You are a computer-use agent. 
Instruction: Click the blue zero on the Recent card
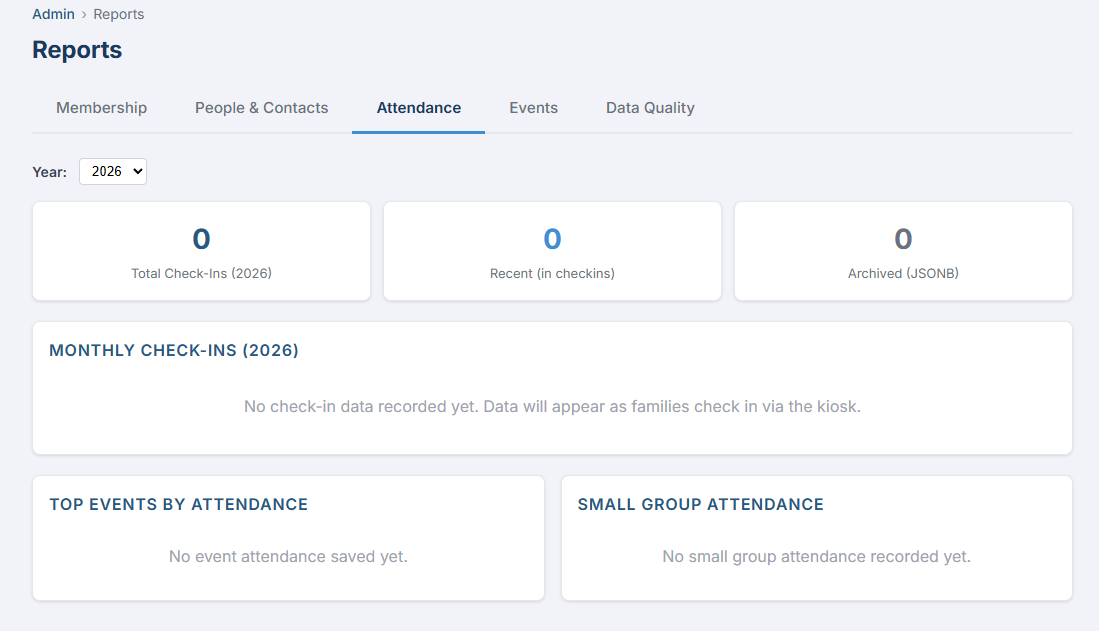551,238
